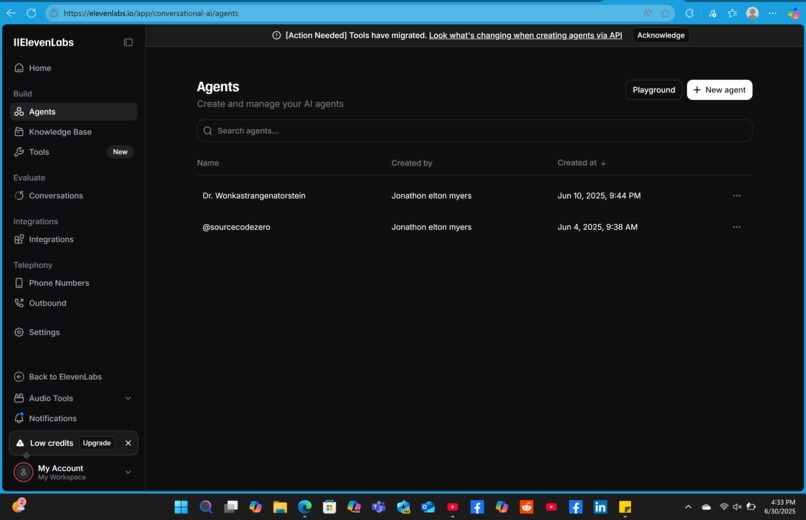This screenshot has height=520, width=806.
Task: Upgrade low credits plan
Action: tap(97, 443)
